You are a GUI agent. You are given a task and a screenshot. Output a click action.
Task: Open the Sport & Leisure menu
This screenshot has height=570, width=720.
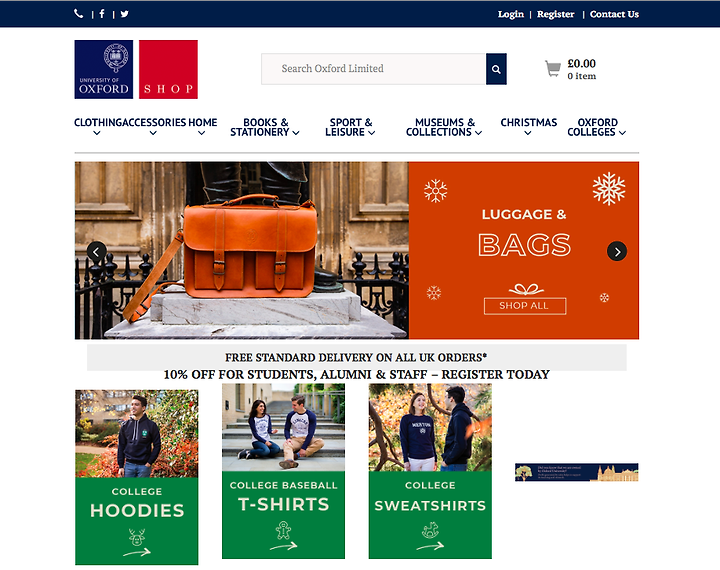(x=350, y=127)
